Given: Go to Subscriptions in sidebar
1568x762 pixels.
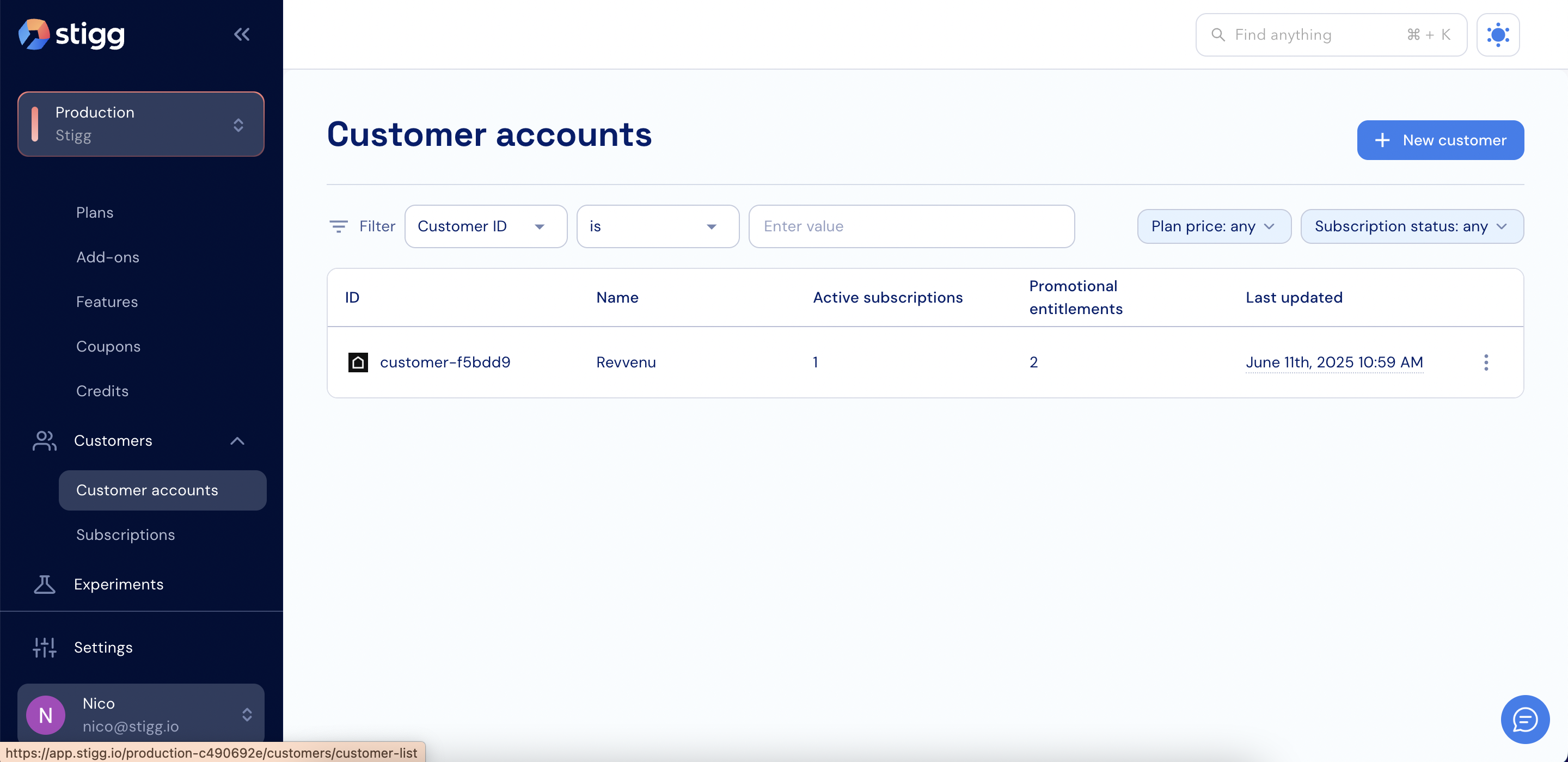Looking at the screenshot, I should coord(125,534).
